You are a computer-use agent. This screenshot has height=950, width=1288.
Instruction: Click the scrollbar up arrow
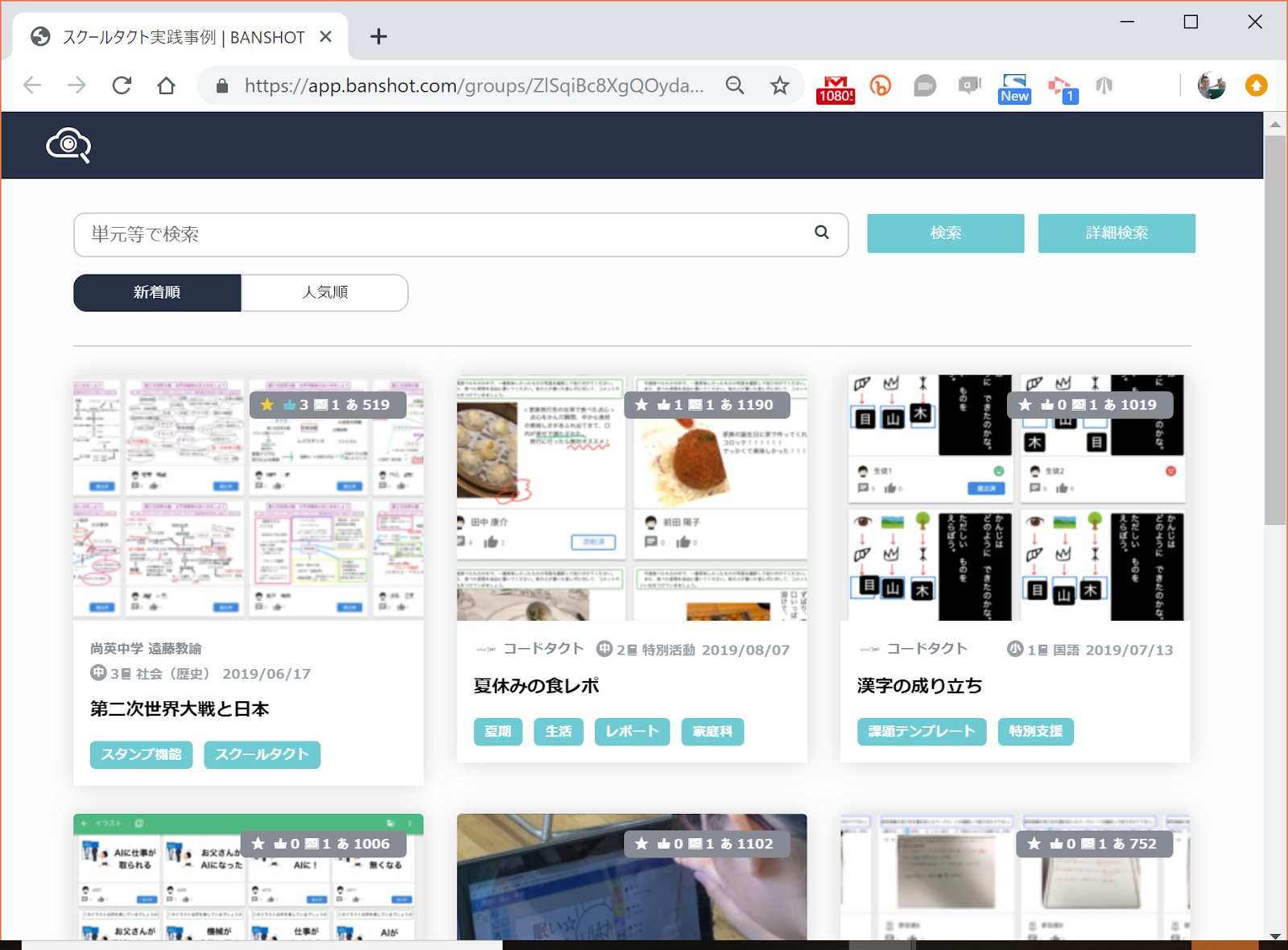pos(1275,124)
